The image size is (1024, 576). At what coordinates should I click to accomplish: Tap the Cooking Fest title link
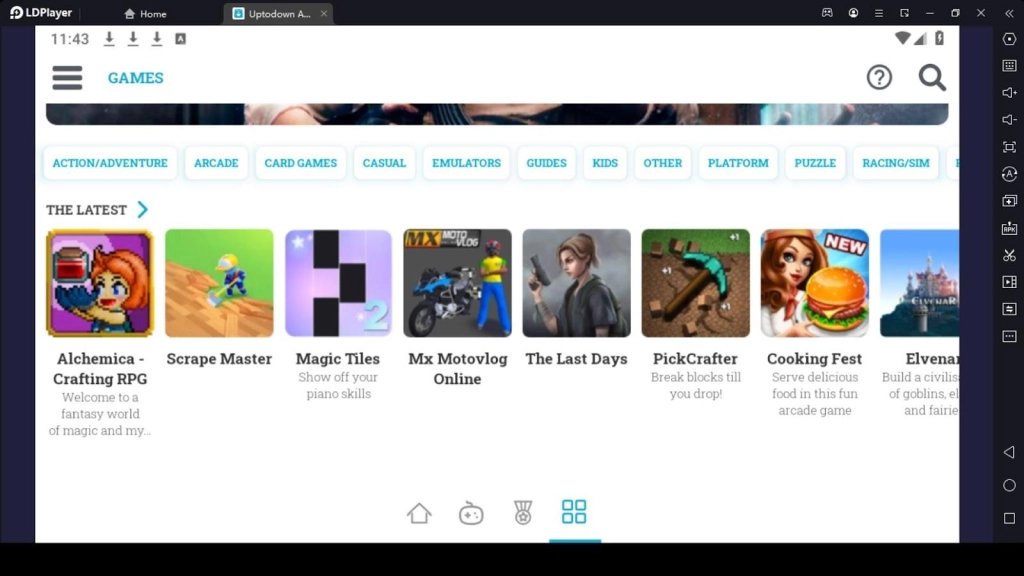tap(814, 359)
